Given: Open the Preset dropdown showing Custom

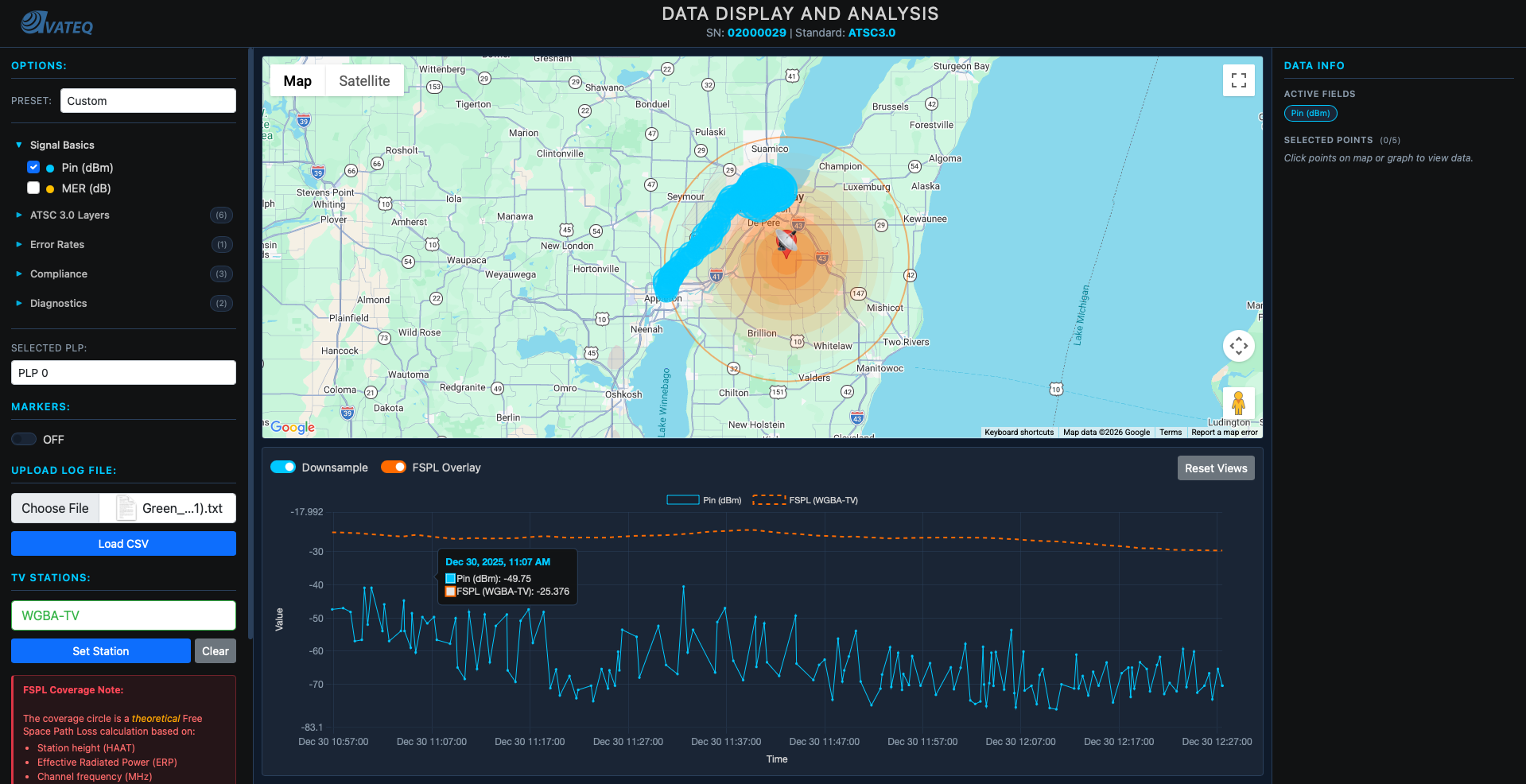Looking at the screenshot, I should pos(148,100).
